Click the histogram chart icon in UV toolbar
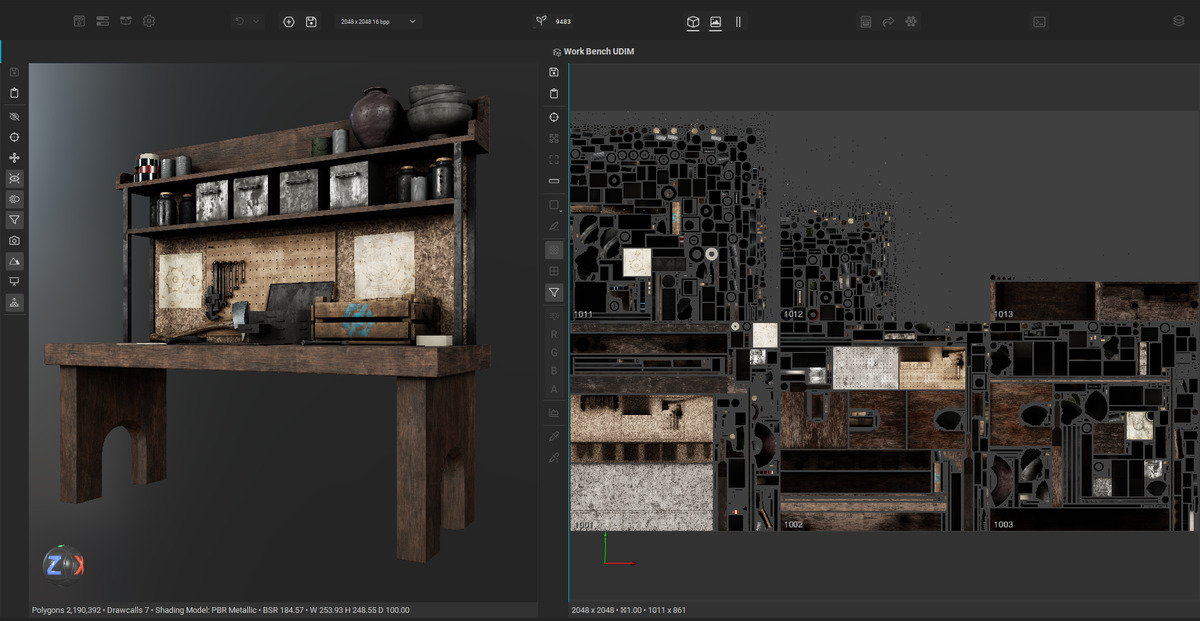Screen dimensions: 1200x621 [x=554, y=413]
